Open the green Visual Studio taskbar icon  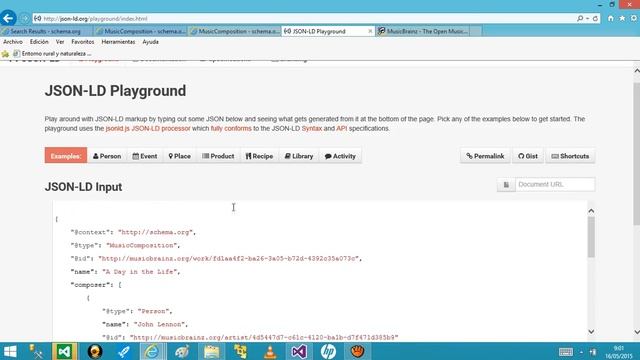[64, 351]
